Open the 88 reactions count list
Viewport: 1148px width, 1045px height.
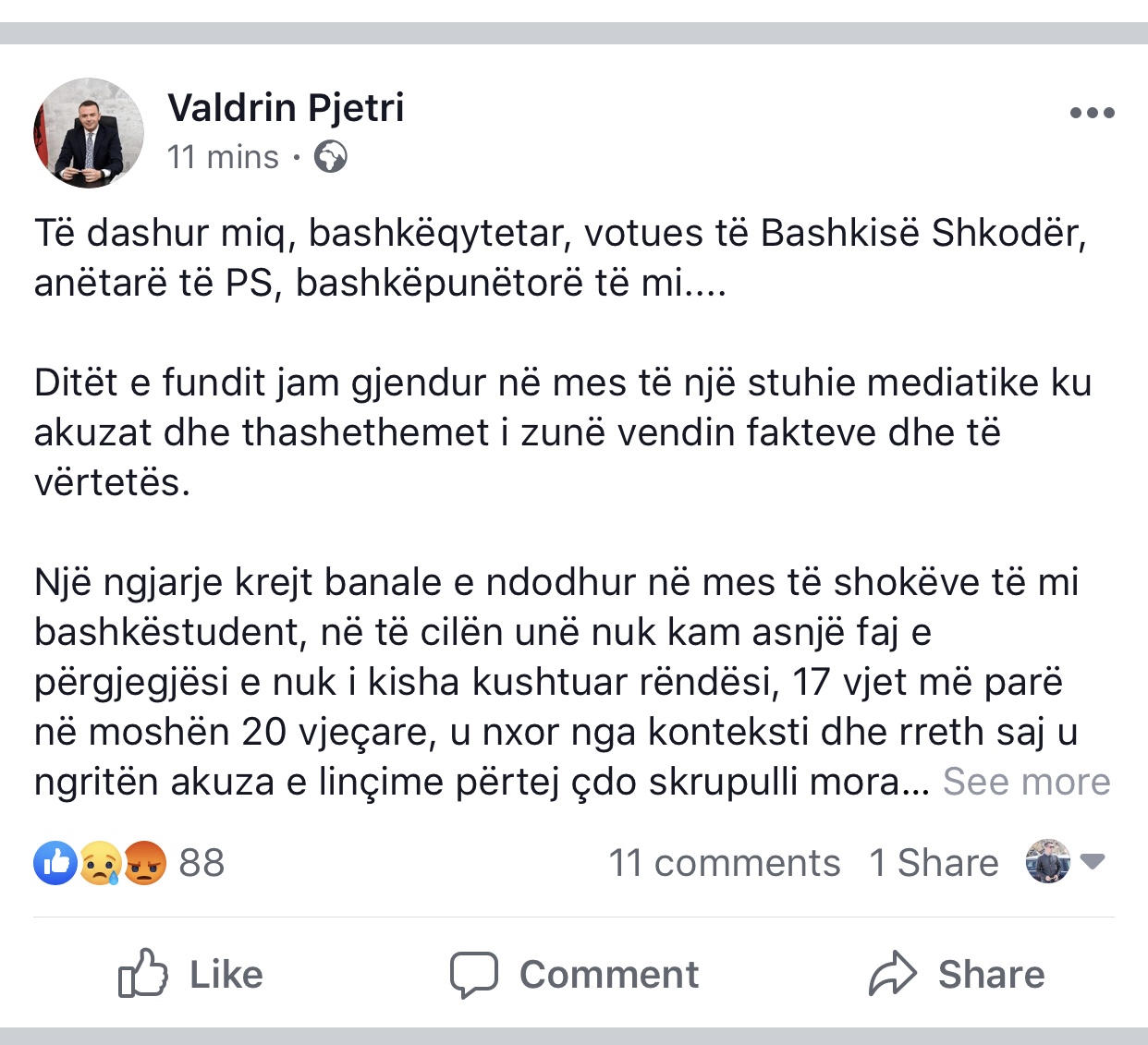click(x=202, y=863)
